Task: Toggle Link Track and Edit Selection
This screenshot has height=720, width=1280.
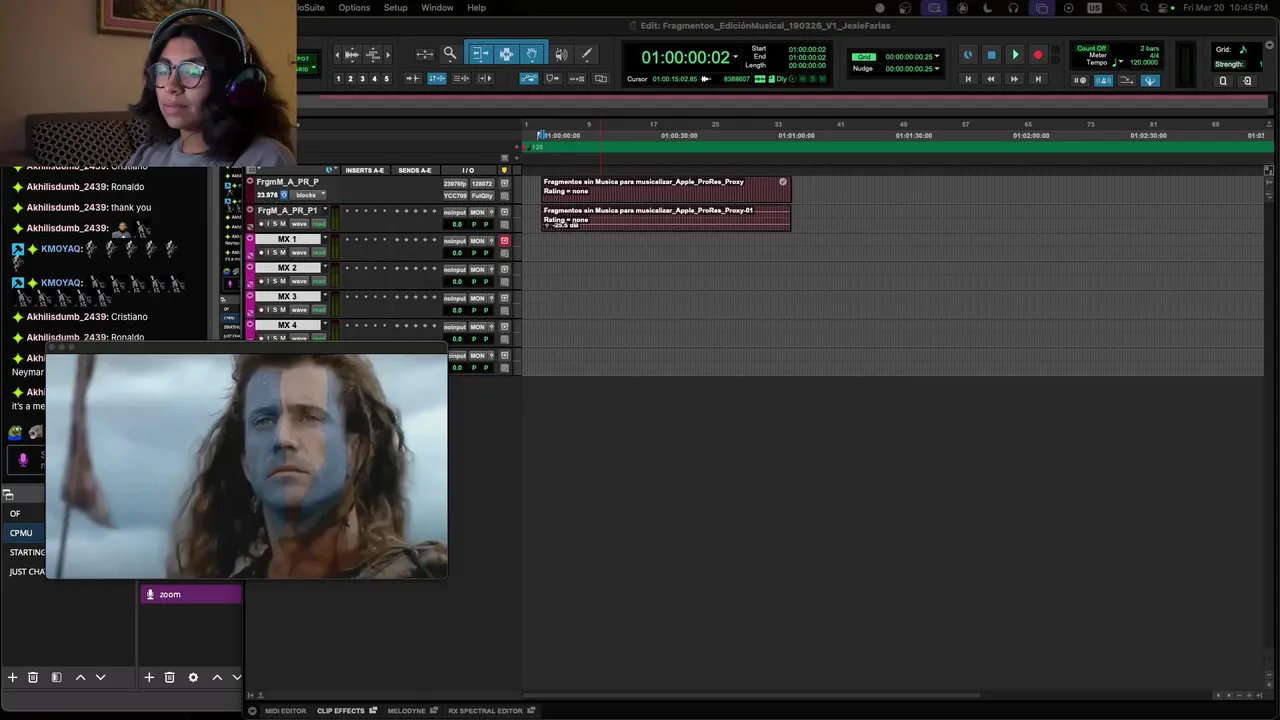Action: click(x=461, y=78)
